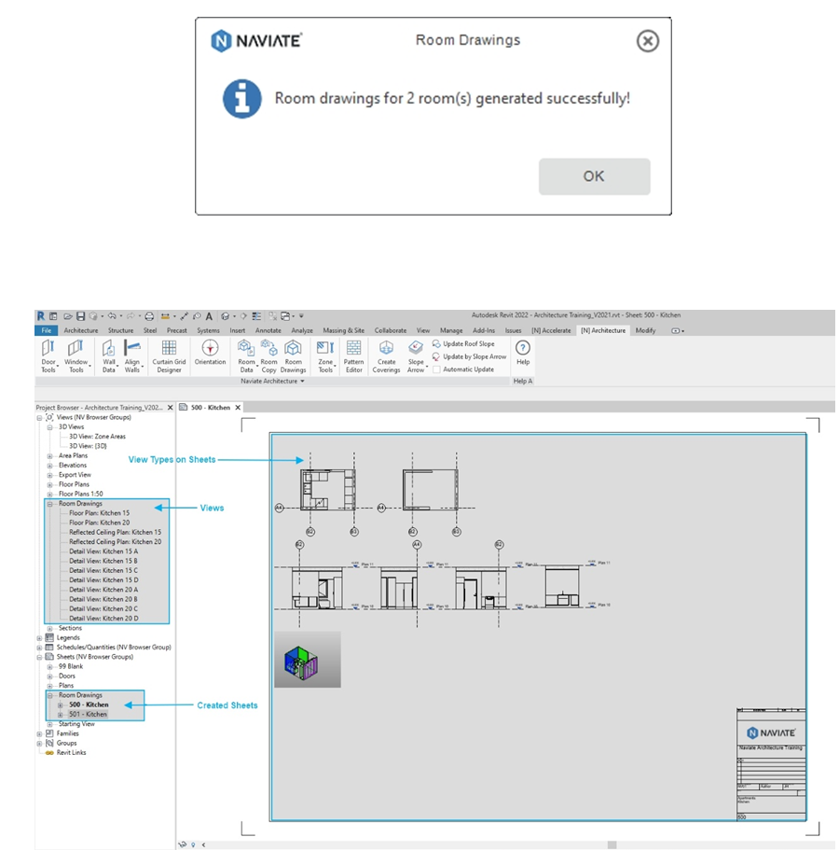Close the 500 - Kitchen view tab

coord(237,408)
